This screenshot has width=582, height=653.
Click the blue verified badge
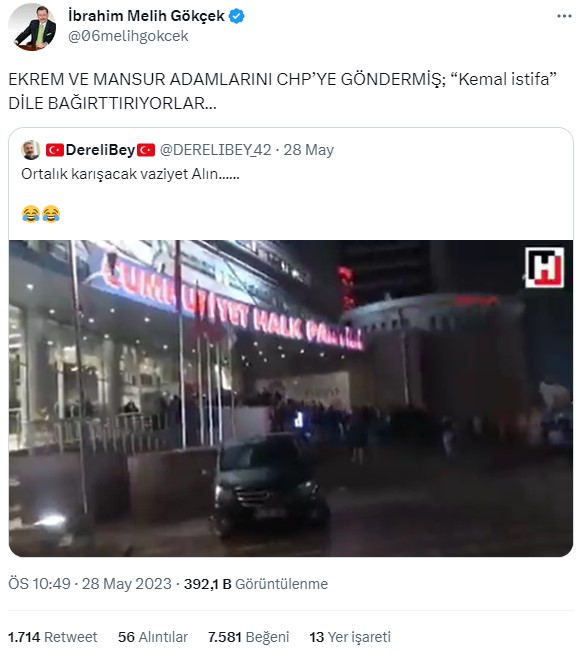(x=236, y=16)
